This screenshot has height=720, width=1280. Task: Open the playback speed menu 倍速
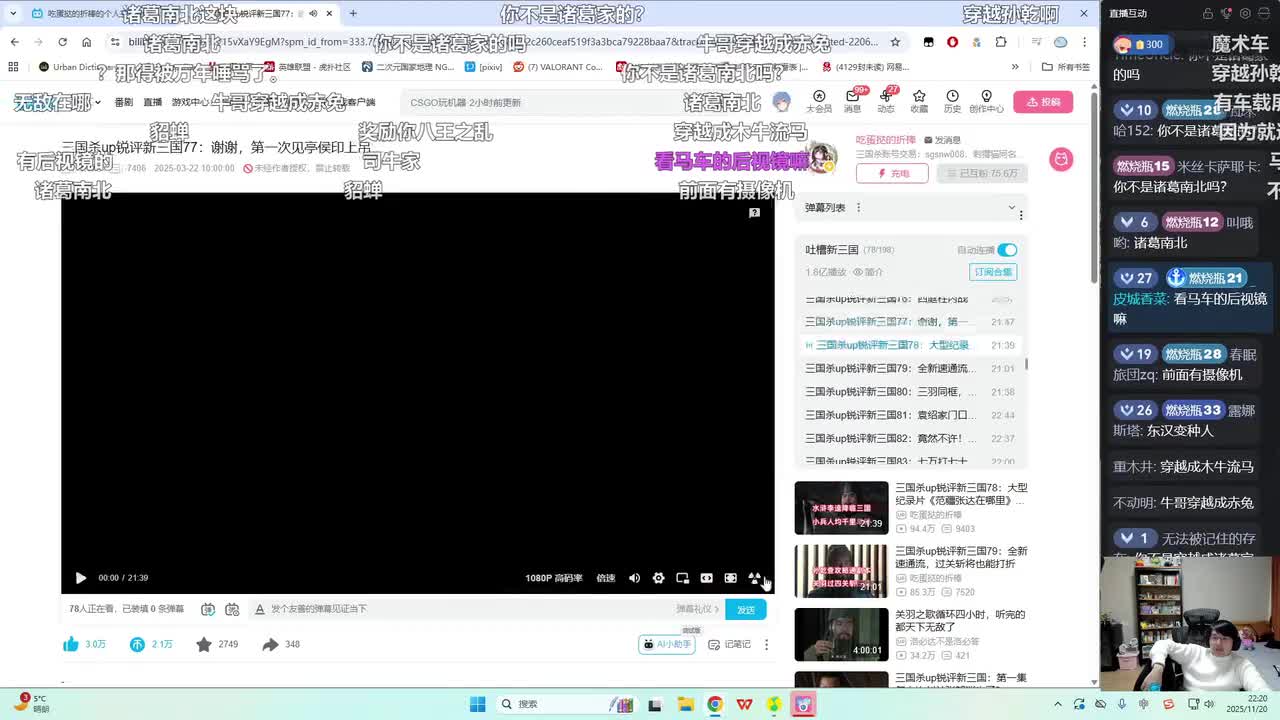(606, 578)
